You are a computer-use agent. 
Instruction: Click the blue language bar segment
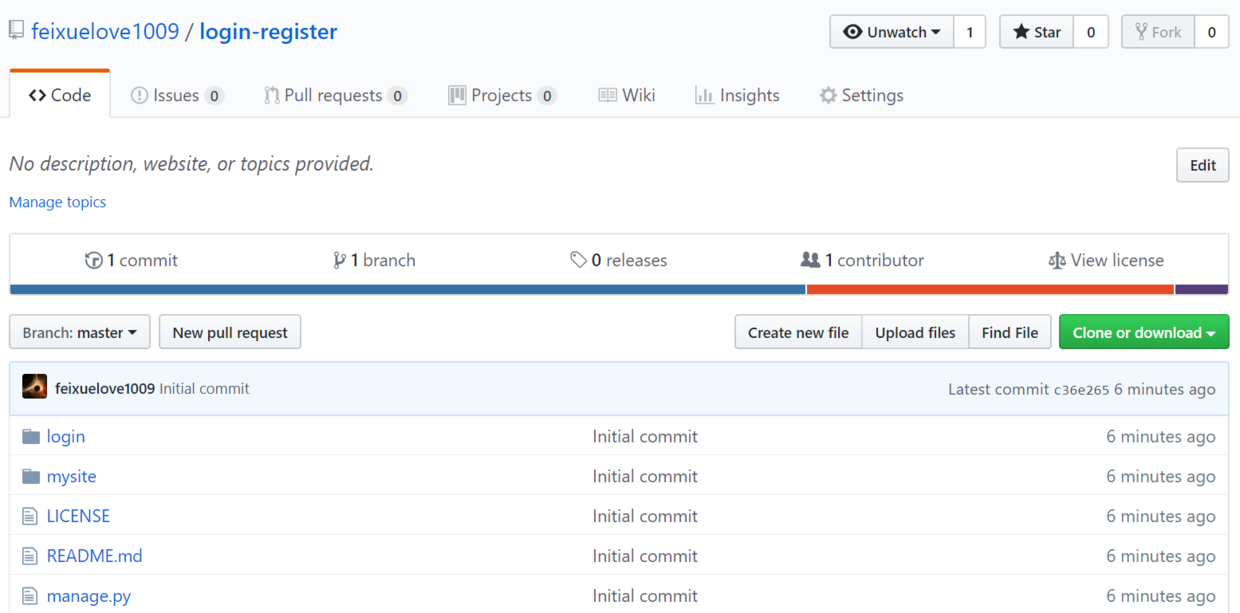click(x=408, y=290)
